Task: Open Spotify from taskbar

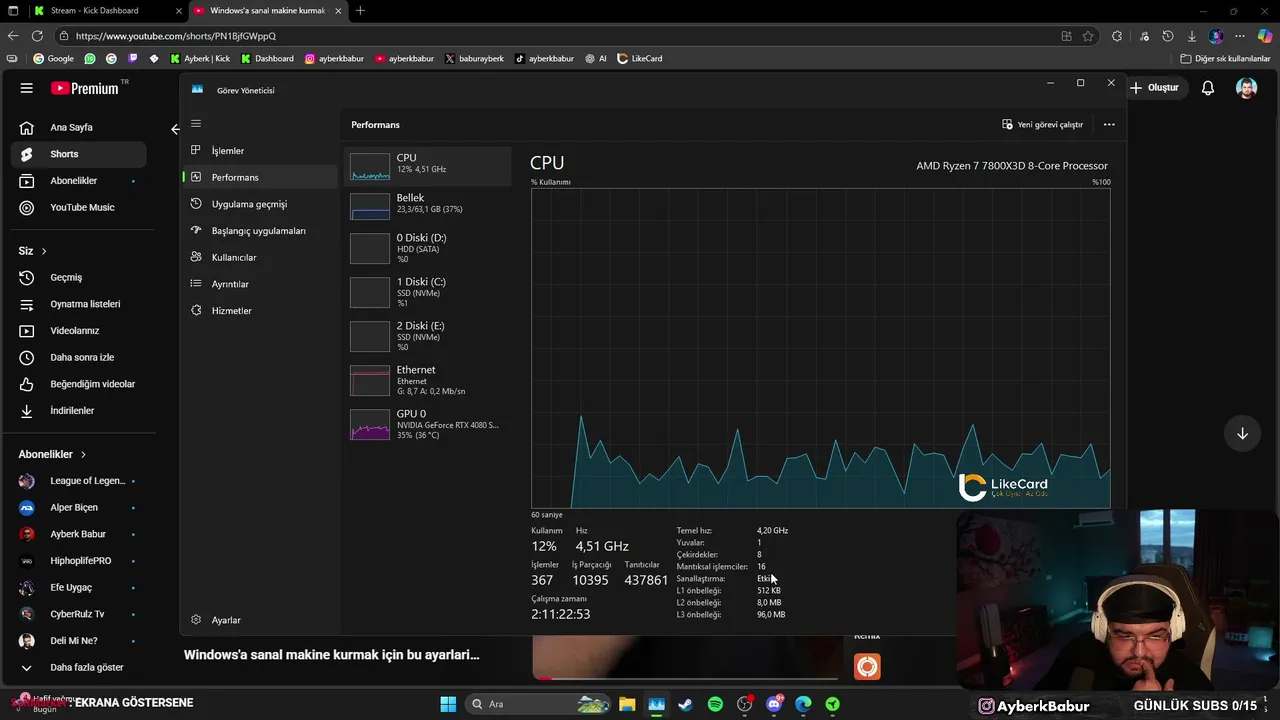Action: pos(715,704)
